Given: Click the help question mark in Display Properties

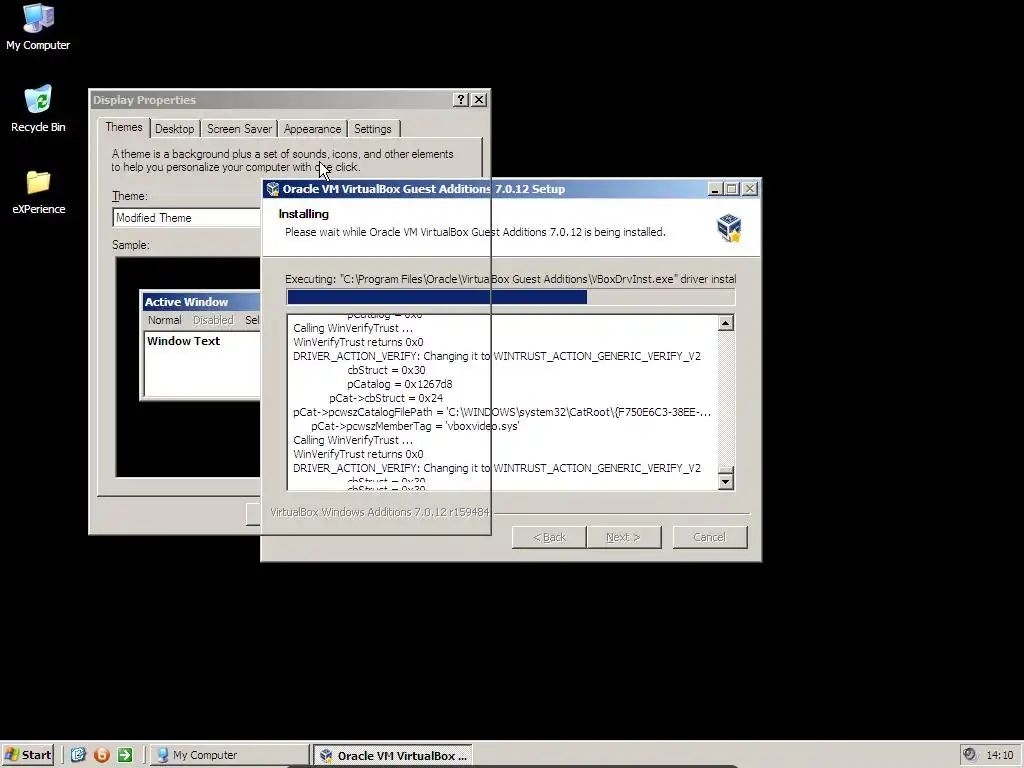Looking at the screenshot, I should click(460, 99).
